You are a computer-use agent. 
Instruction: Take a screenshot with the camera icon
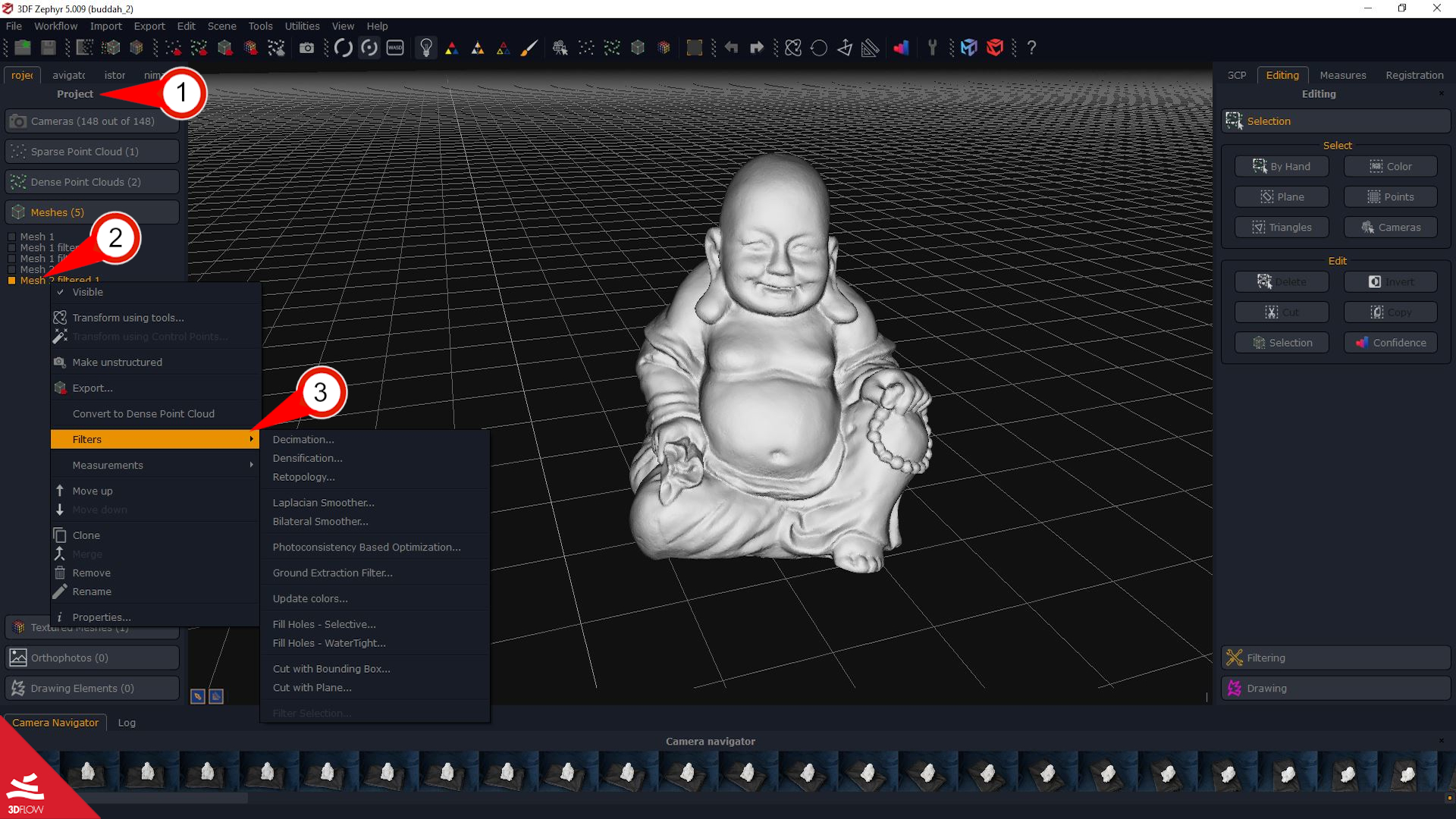pos(307,47)
